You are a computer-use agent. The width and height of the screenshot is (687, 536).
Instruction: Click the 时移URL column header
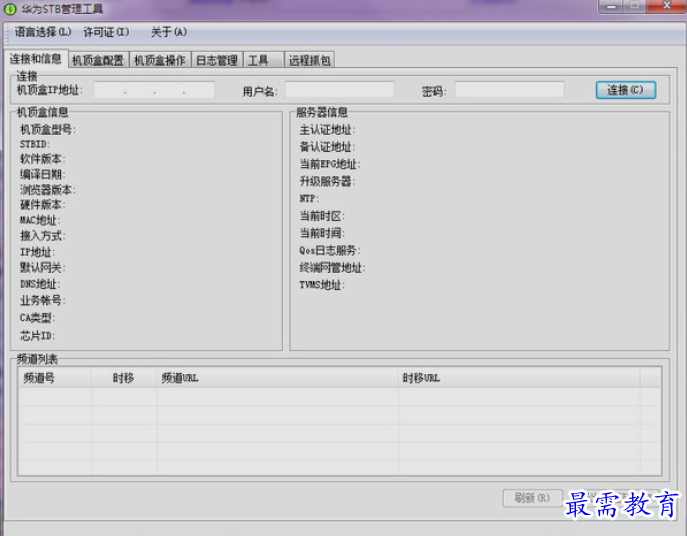(519, 378)
